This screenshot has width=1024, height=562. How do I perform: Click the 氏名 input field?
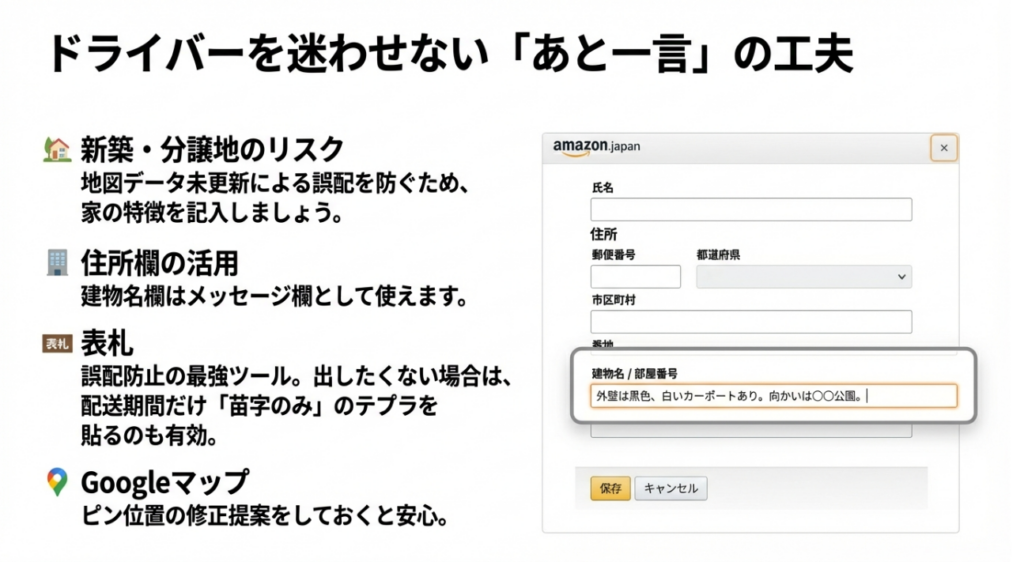(x=750, y=210)
